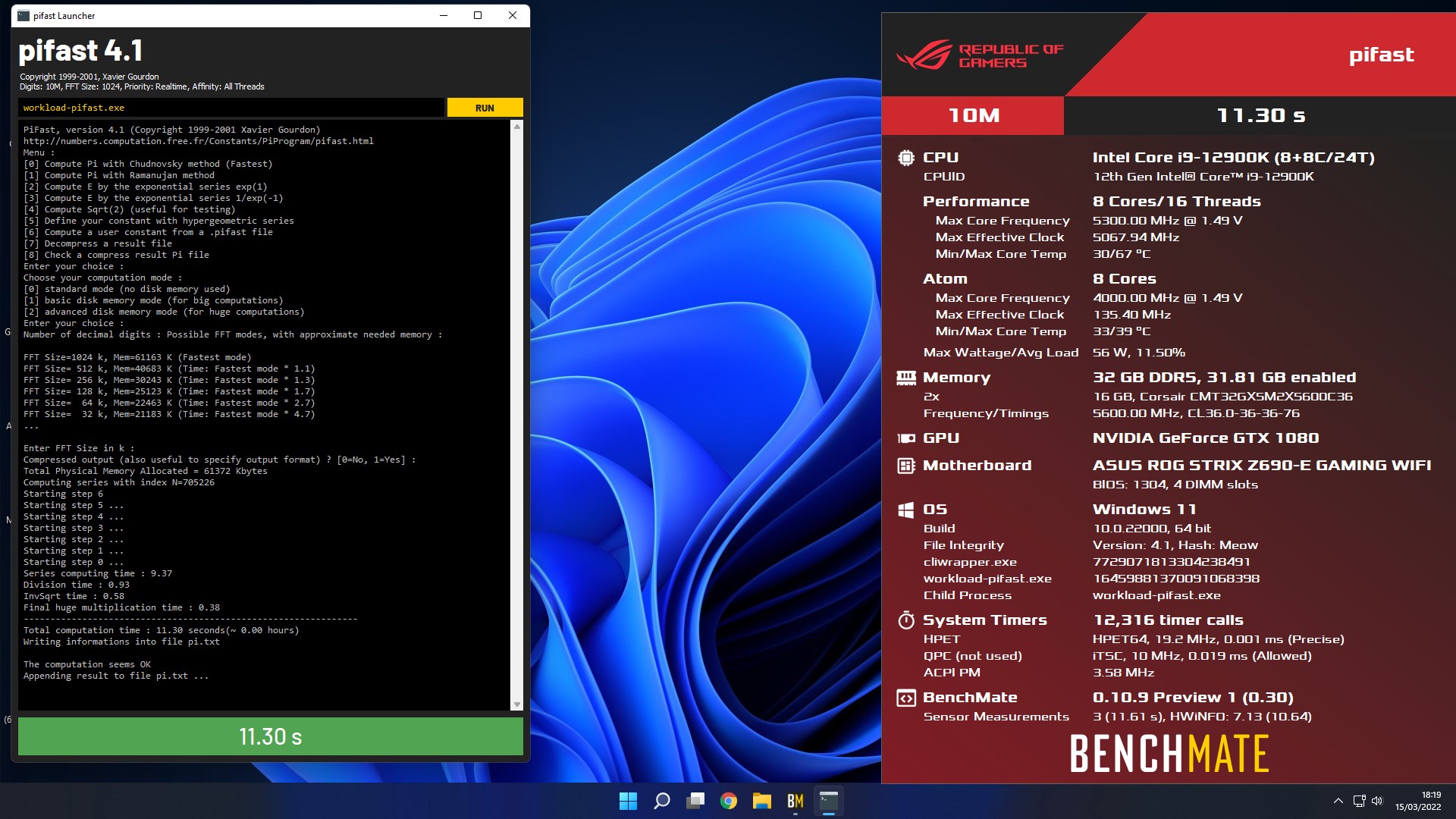
Task: Click the Windows OS logo icon in BenchMate panel
Action: coord(905,510)
